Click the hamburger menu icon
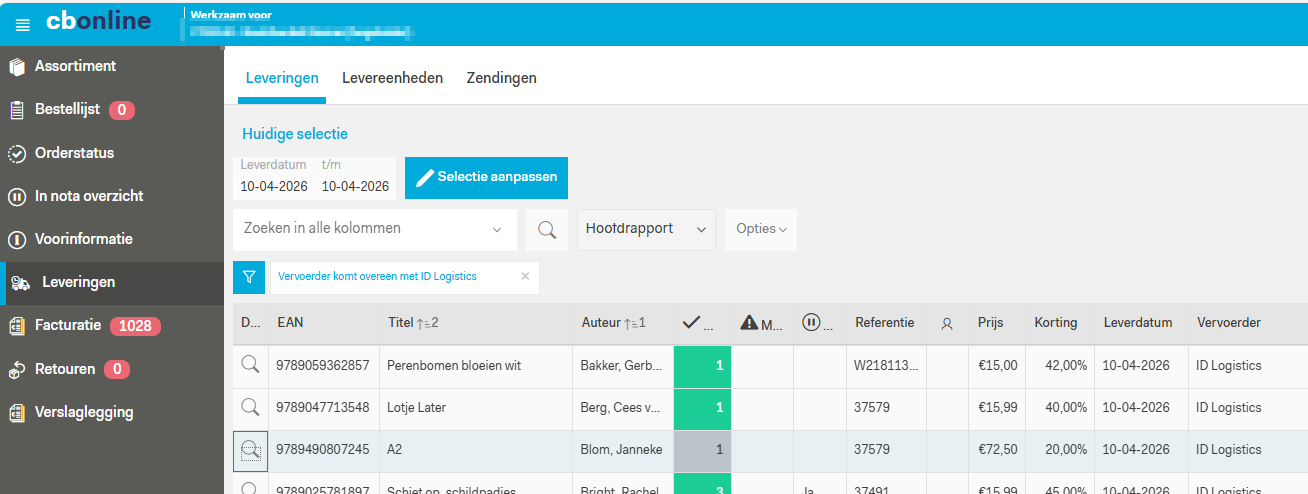The height and width of the screenshot is (494, 1308). tap(22, 24)
